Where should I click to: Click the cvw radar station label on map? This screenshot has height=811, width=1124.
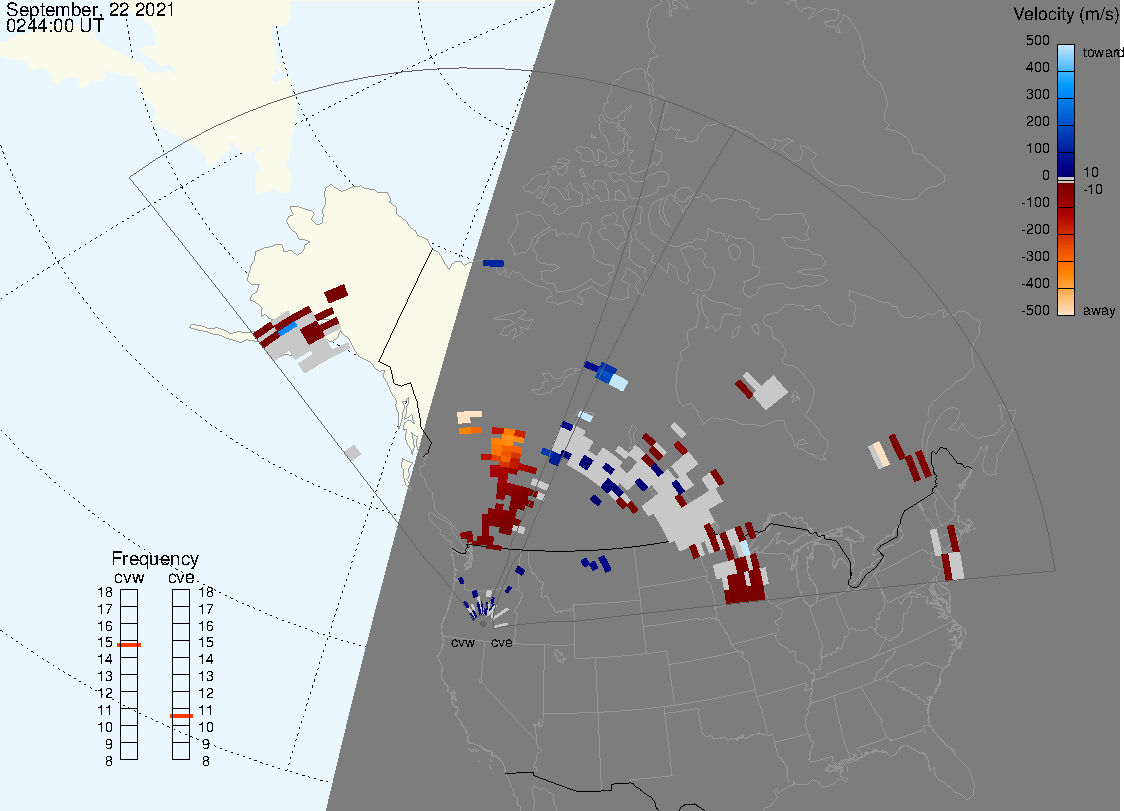(x=463, y=642)
